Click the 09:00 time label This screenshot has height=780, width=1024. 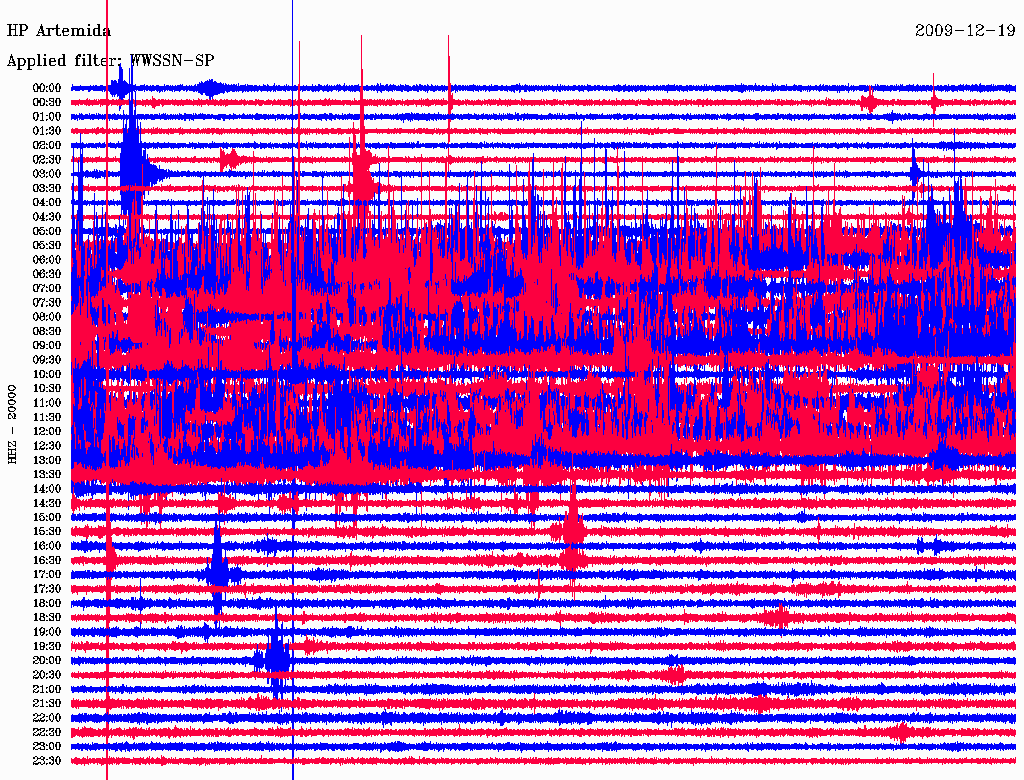click(47, 346)
